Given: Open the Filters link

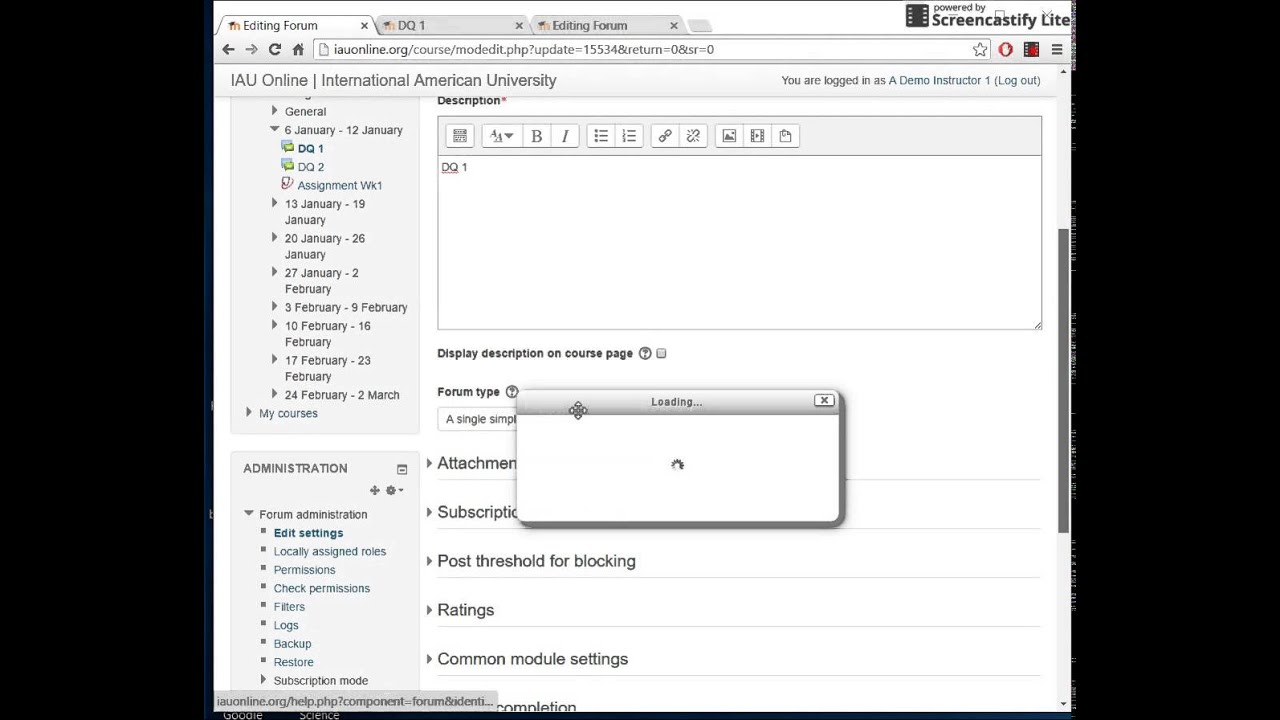Looking at the screenshot, I should pos(289,607).
